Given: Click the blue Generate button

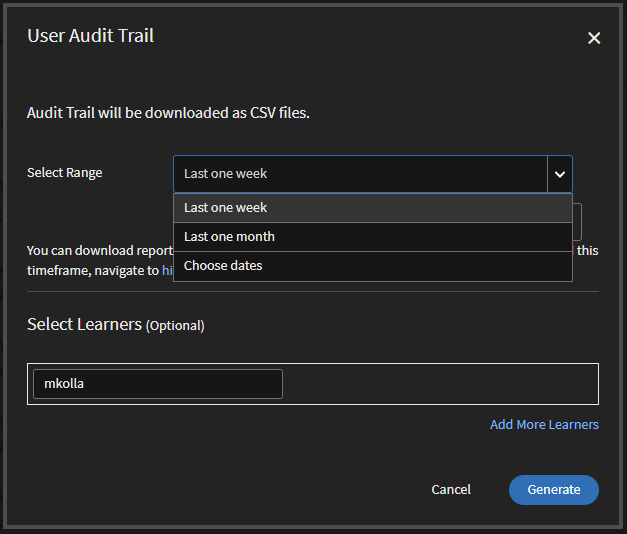Looking at the screenshot, I should (x=553, y=490).
